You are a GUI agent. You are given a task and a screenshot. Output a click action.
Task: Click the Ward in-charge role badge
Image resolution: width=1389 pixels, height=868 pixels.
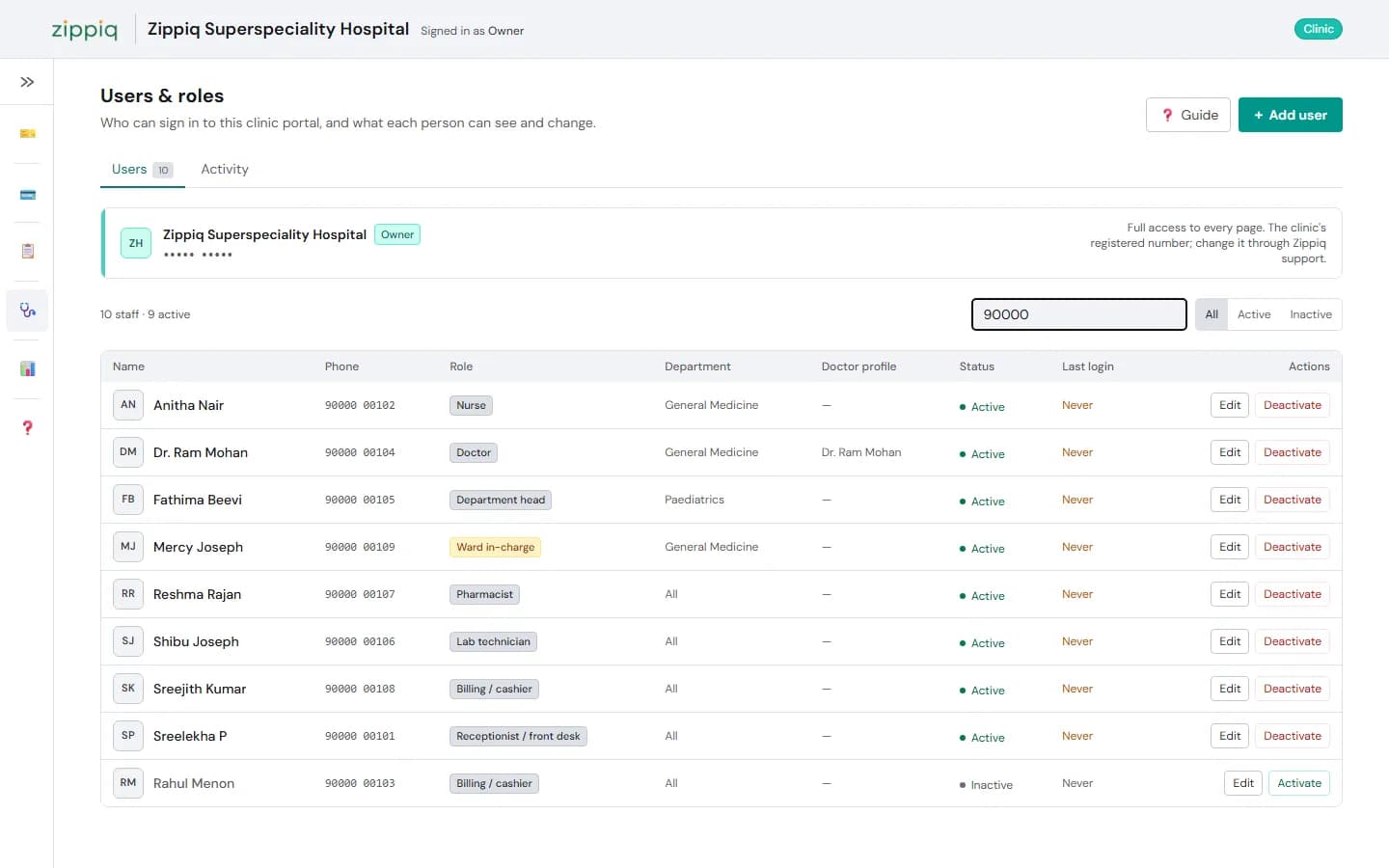(495, 547)
